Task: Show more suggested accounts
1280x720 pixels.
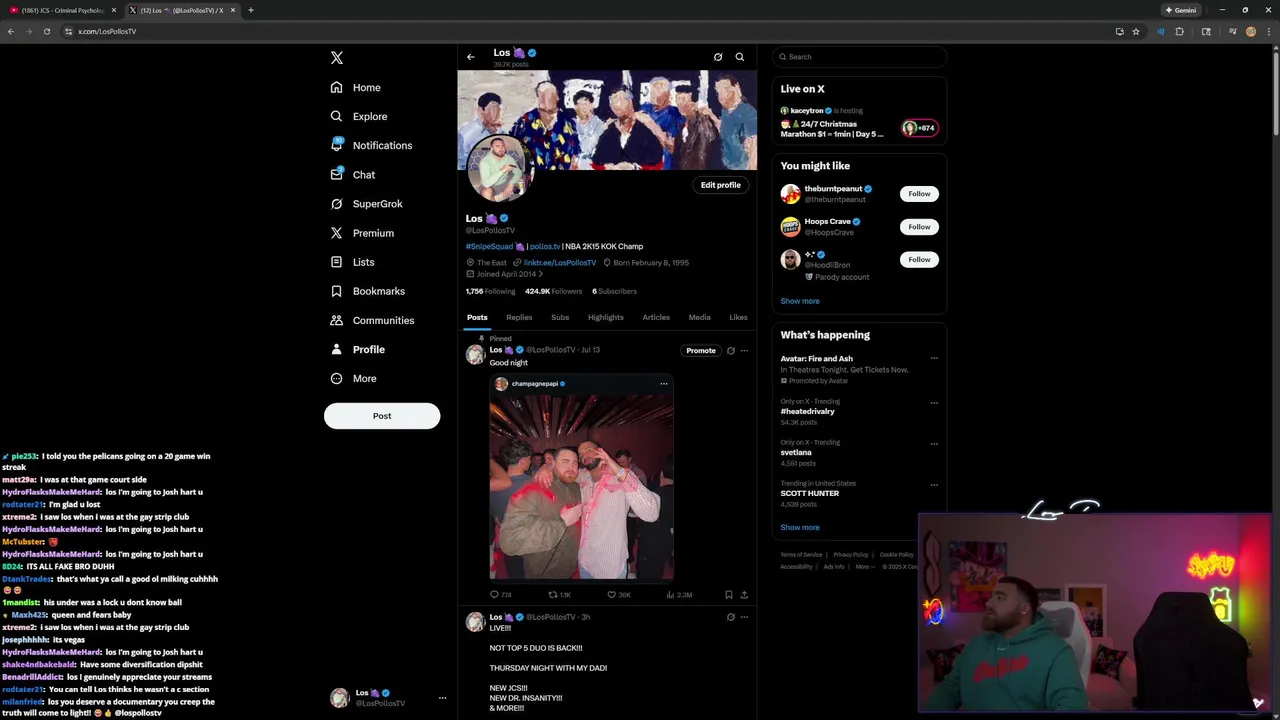Action: [800, 301]
